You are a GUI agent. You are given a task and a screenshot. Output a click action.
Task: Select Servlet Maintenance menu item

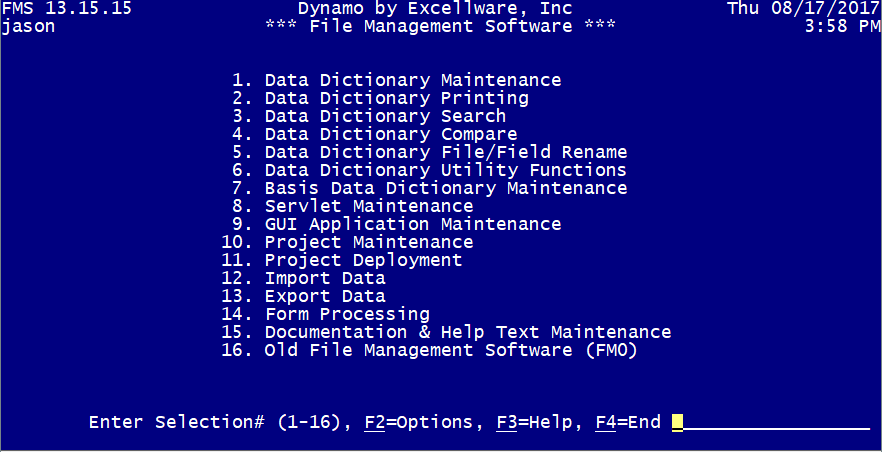tap(368, 206)
